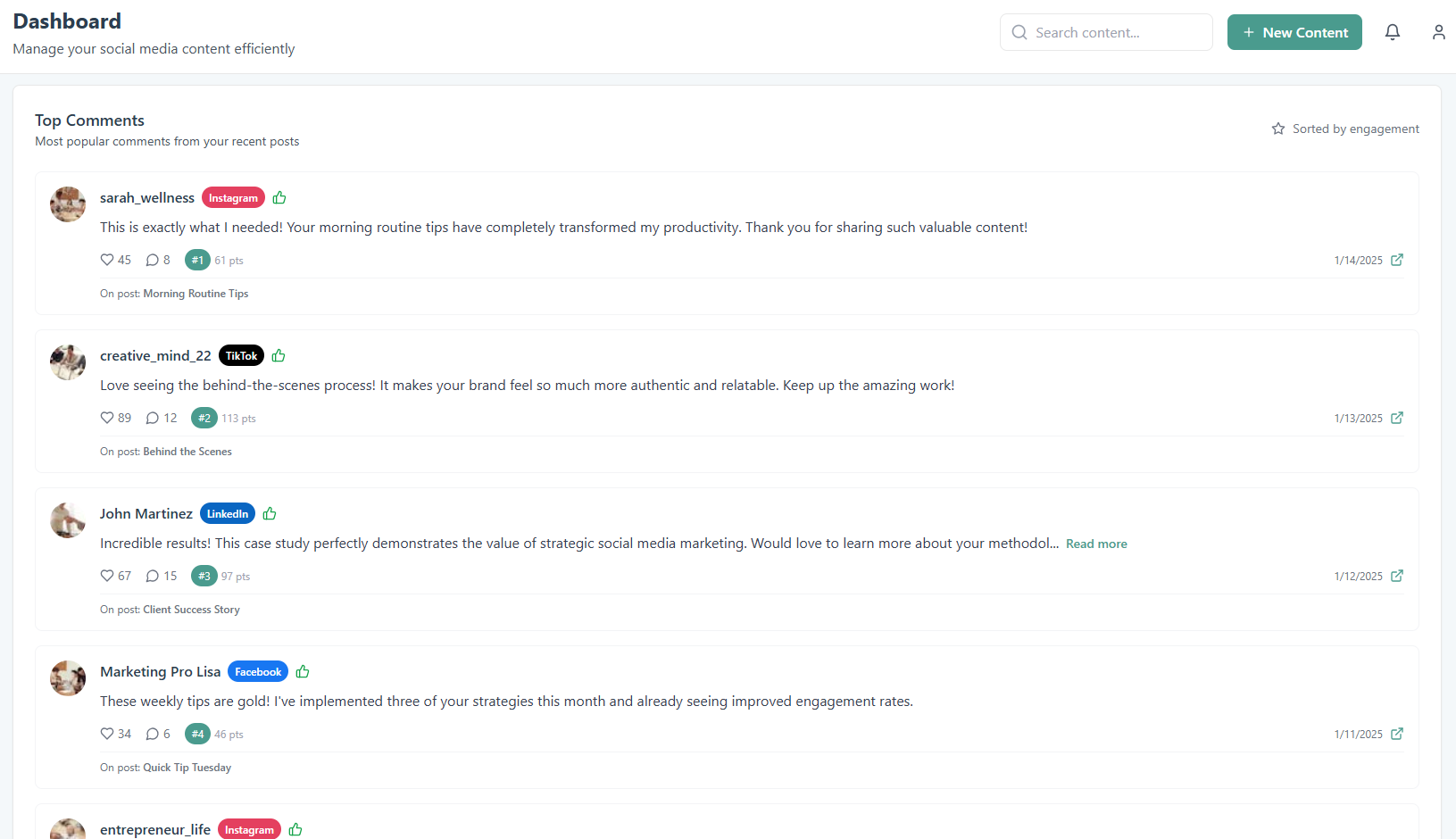
Task: Click reply bubble icon showing 12 replies
Action: pos(153,418)
